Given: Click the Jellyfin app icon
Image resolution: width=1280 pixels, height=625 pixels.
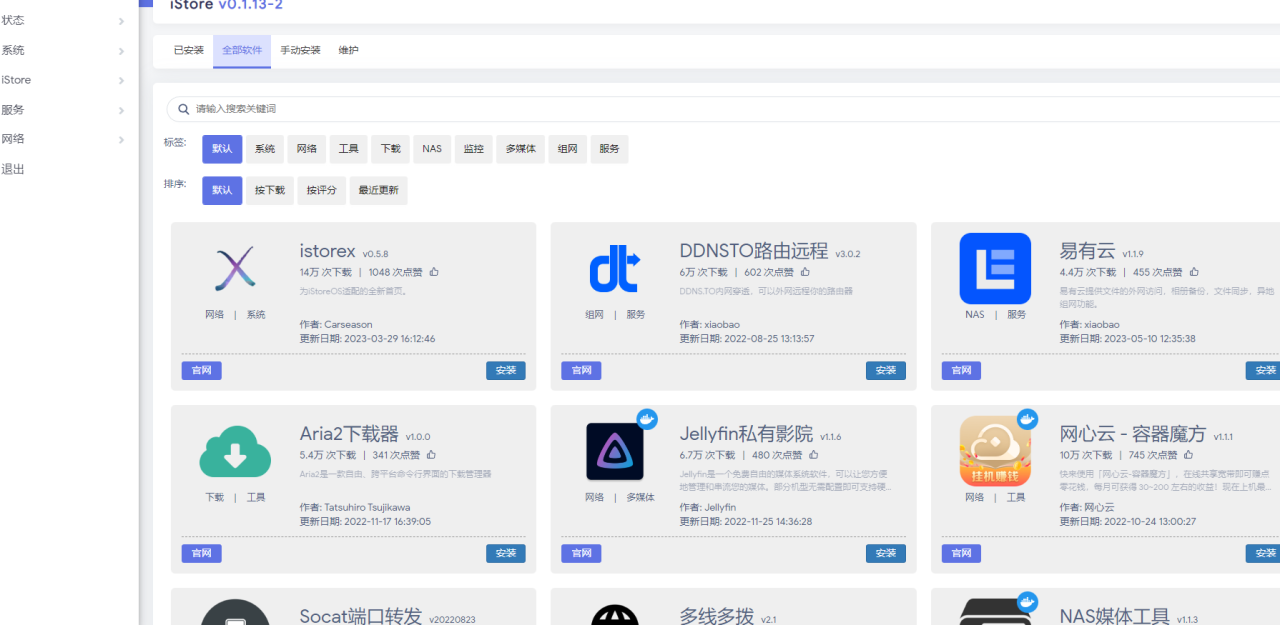Looking at the screenshot, I should (x=615, y=452).
